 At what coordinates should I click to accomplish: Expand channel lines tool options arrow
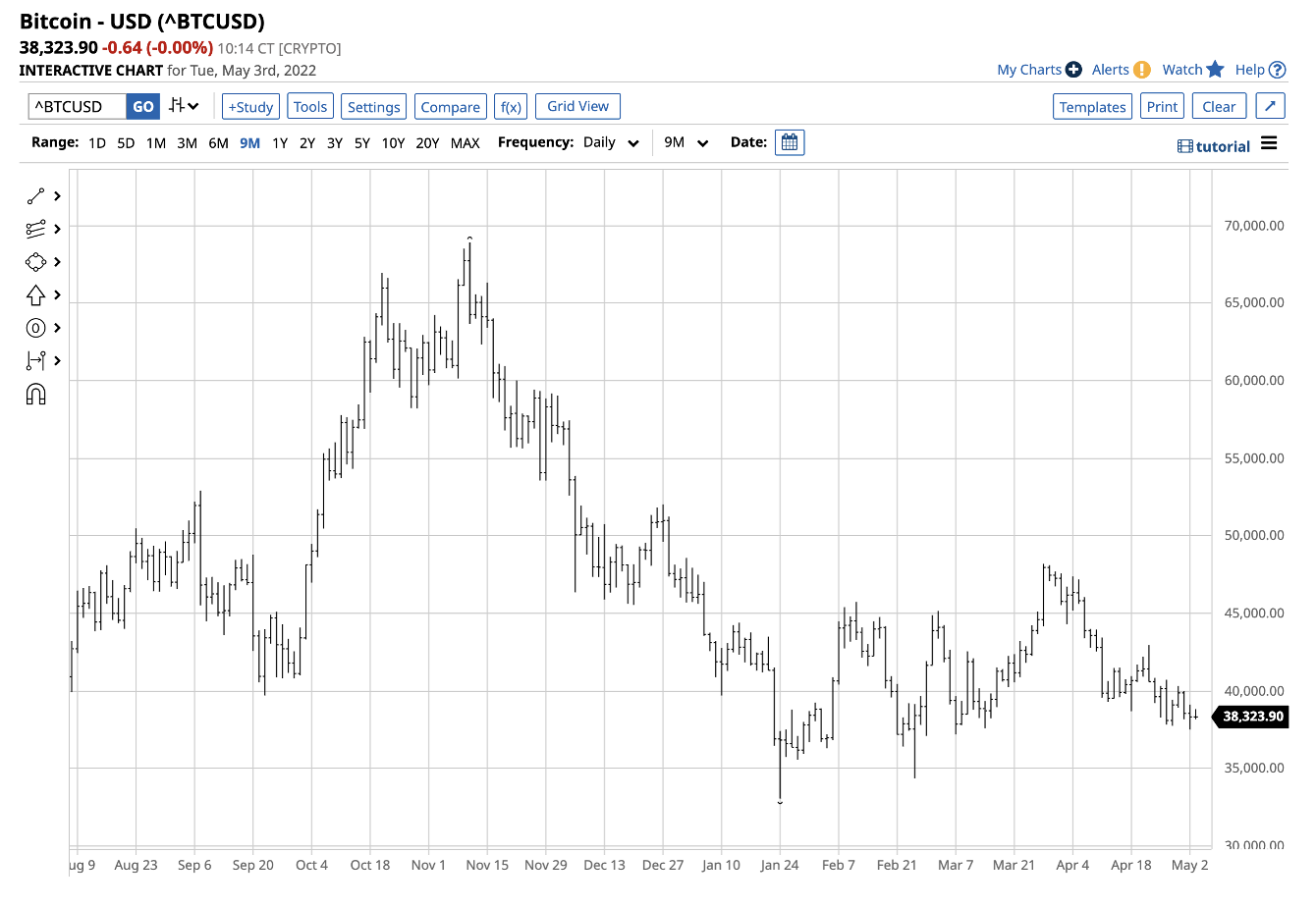click(x=57, y=229)
